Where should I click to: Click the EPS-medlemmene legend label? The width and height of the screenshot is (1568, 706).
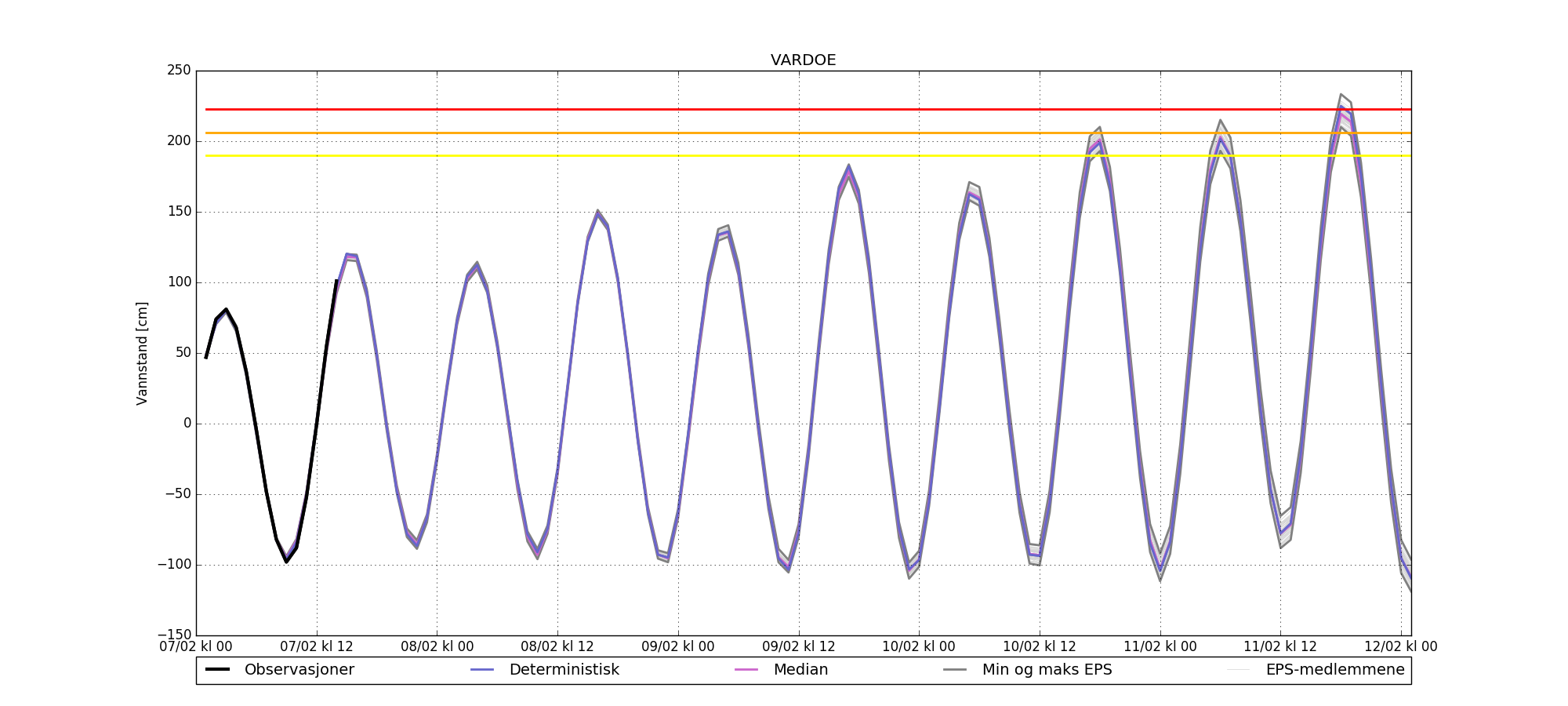(x=1334, y=670)
